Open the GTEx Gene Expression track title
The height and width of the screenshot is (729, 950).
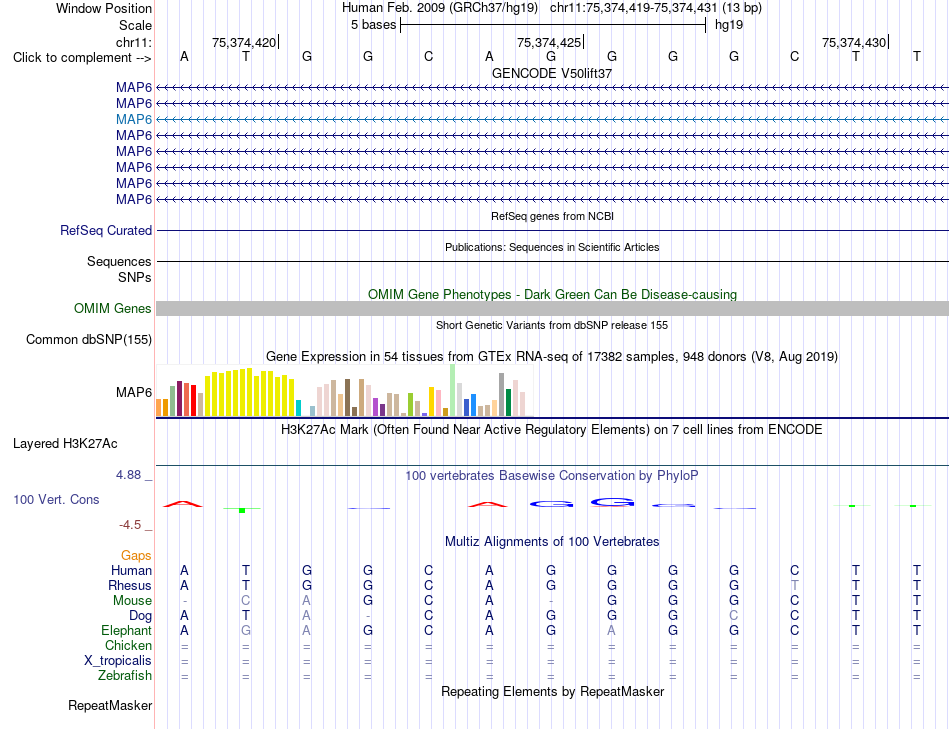552,356
